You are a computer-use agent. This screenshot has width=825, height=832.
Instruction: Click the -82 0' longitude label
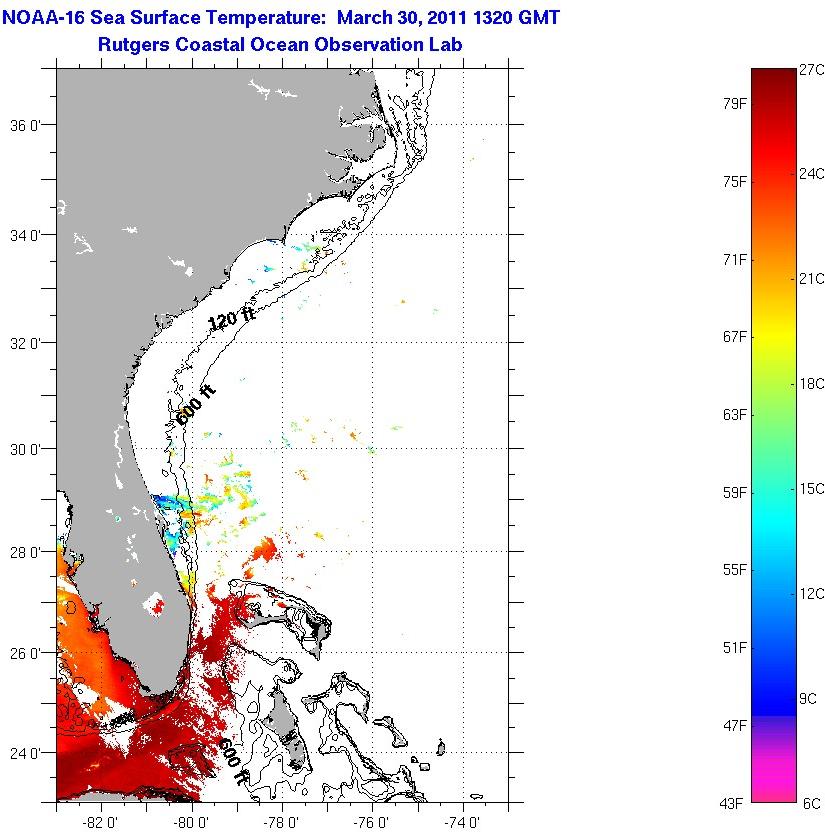click(101, 822)
